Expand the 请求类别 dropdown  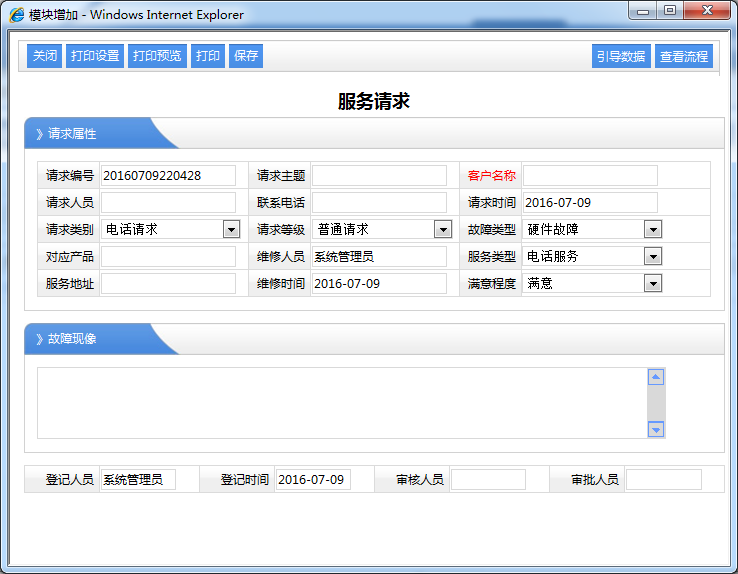(231, 230)
